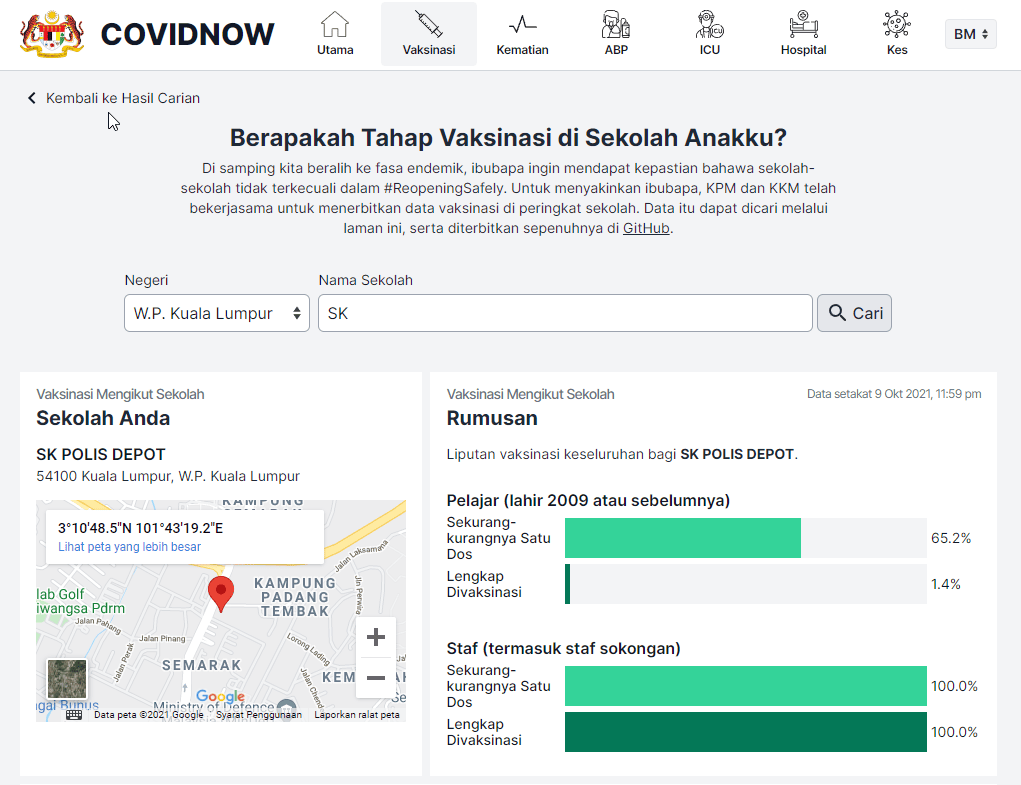The image size is (1021, 785).
Task: Zoom in using the map plus control
Action: click(x=375, y=636)
